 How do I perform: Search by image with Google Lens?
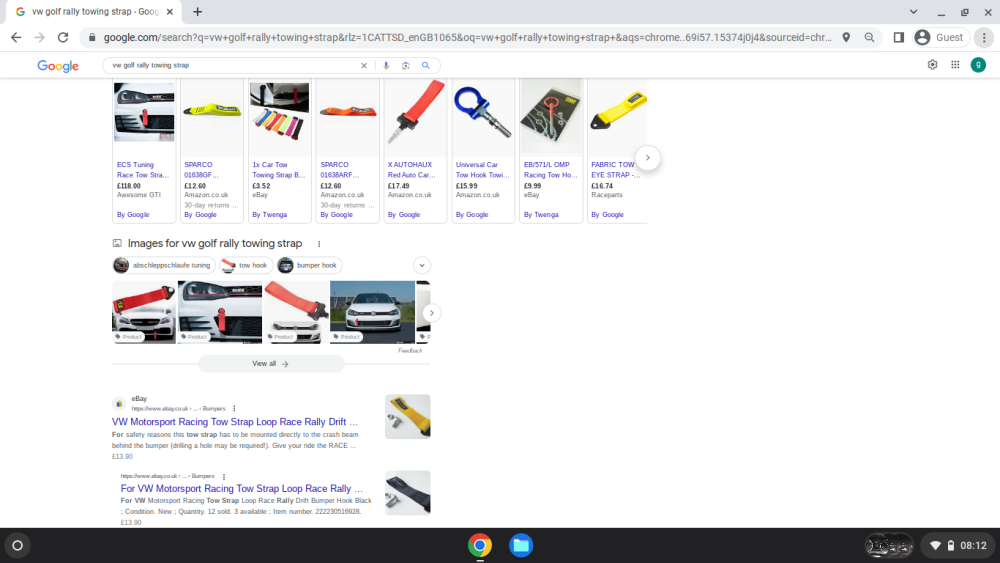[x=406, y=65]
